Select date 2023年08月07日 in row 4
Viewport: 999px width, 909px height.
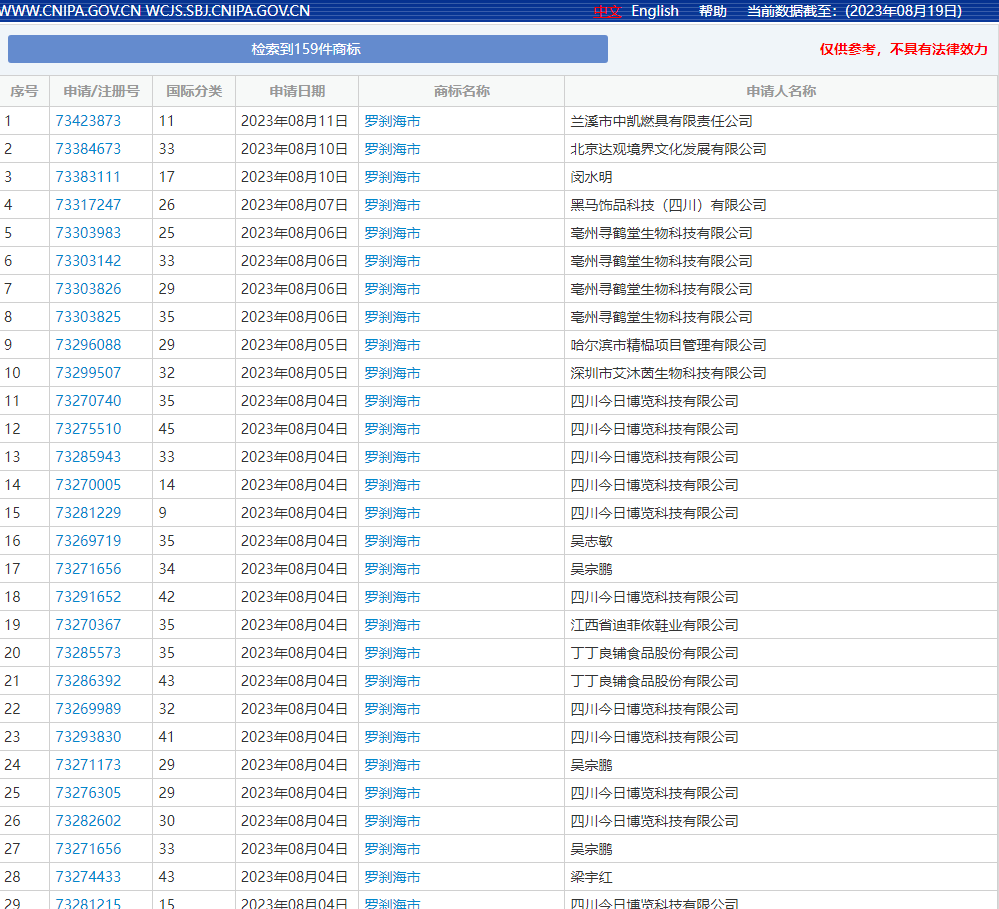(x=294, y=205)
